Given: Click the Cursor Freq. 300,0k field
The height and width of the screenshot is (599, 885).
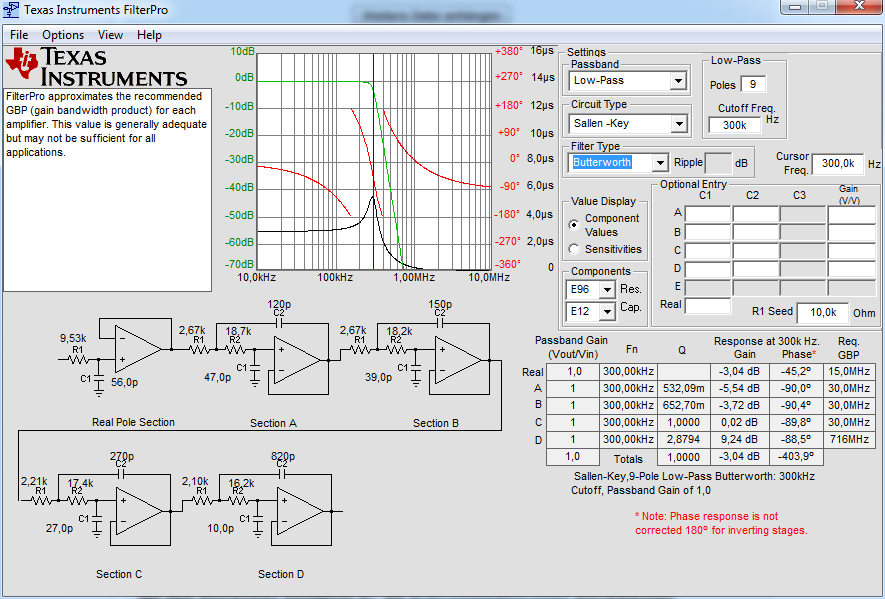Looking at the screenshot, I should tap(838, 164).
